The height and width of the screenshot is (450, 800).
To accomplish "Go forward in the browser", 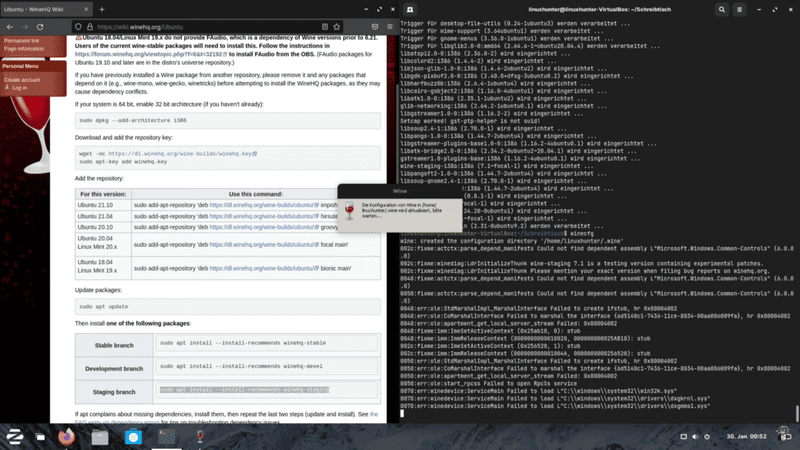I will (x=25, y=27).
